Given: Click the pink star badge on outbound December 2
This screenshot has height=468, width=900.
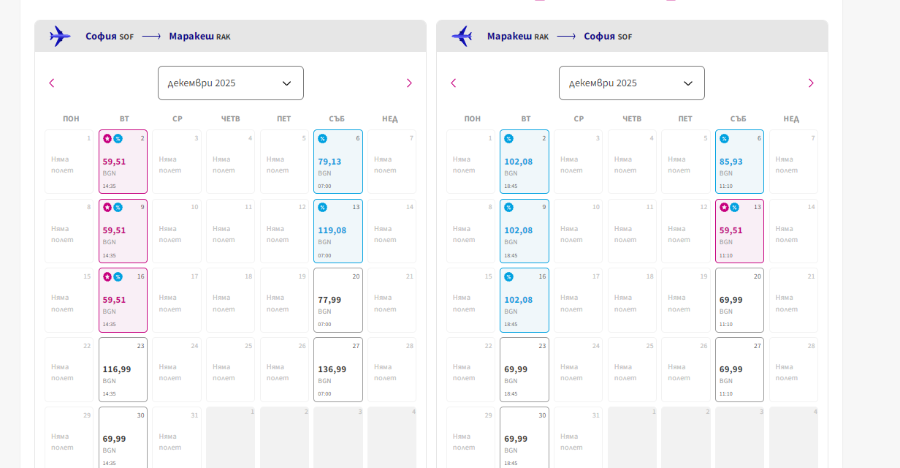Looking at the screenshot, I should [107, 138].
